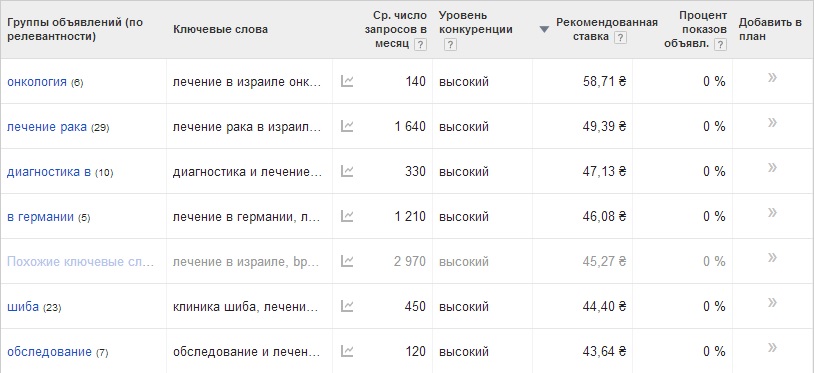Add онкология group to plan arrows

[x=772, y=78]
